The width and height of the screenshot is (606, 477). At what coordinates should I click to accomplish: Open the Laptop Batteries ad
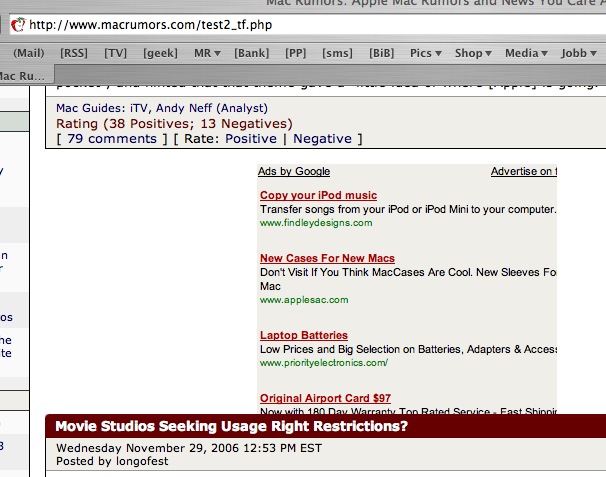tap(304, 335)
